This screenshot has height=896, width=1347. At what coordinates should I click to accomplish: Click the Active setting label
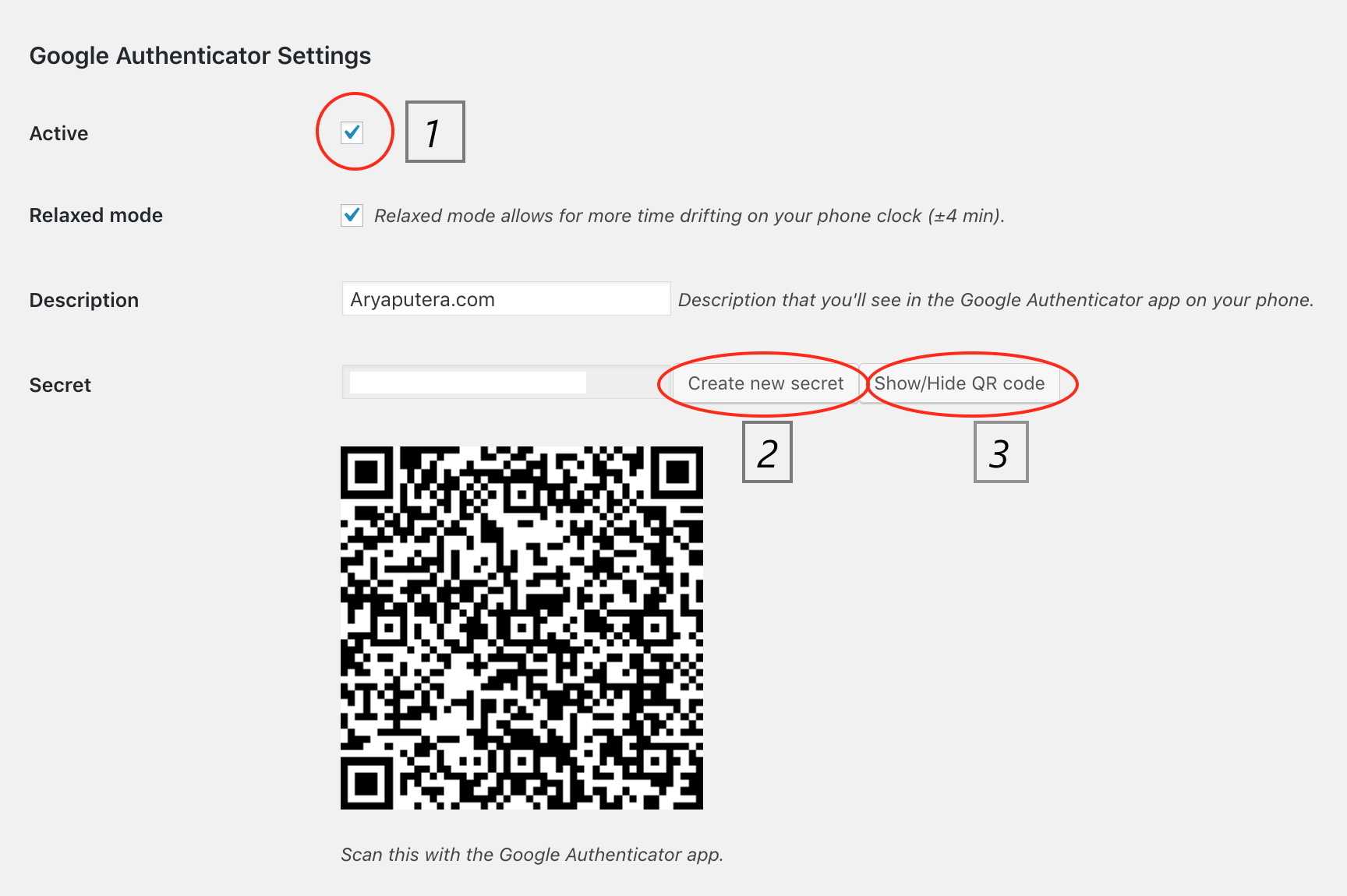(x=58, y=133)
